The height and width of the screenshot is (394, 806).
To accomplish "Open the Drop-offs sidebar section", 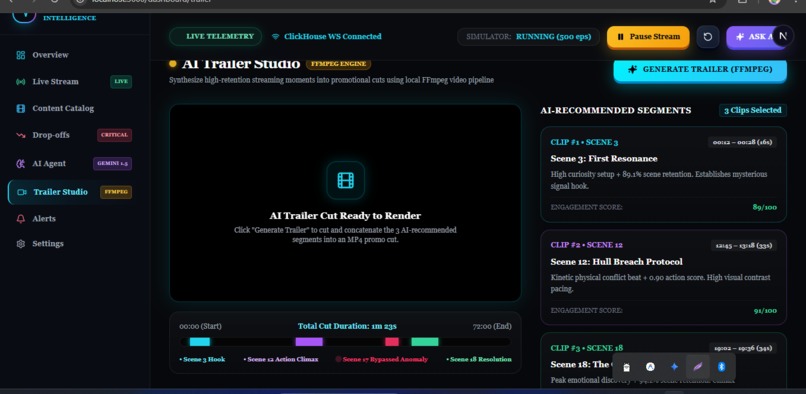I will tap(70, 135).
